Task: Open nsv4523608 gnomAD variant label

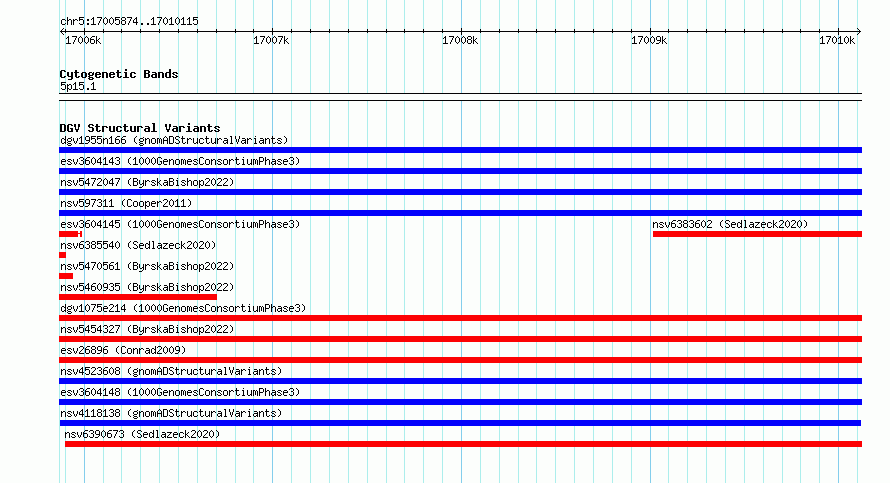Action: [171, 371]
